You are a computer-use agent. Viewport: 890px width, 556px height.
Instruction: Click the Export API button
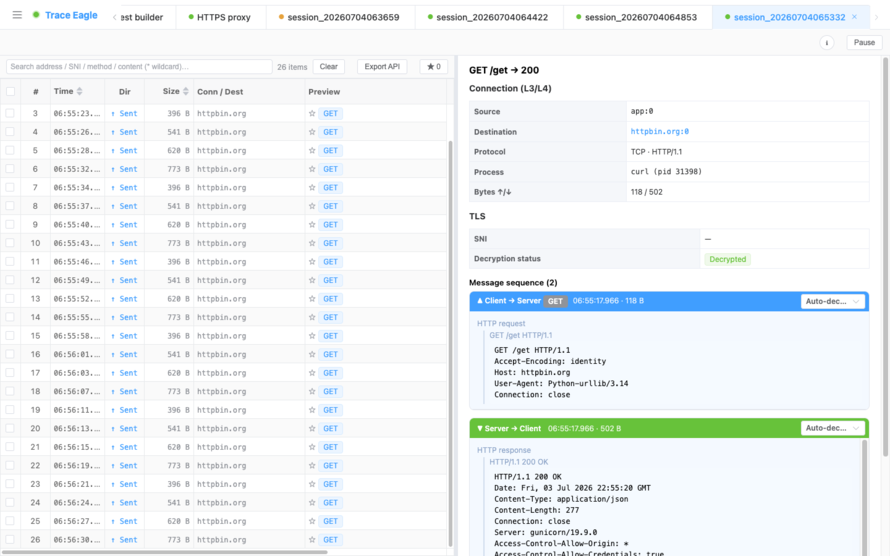[382, 67]
